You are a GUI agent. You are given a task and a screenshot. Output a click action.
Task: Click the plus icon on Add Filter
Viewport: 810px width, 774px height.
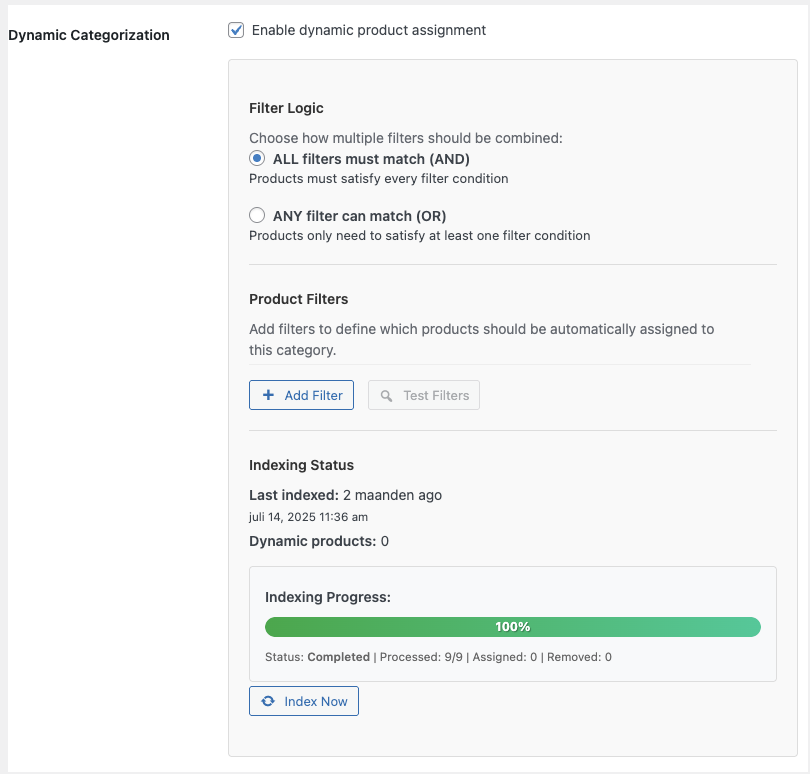(x=267, y=395)
